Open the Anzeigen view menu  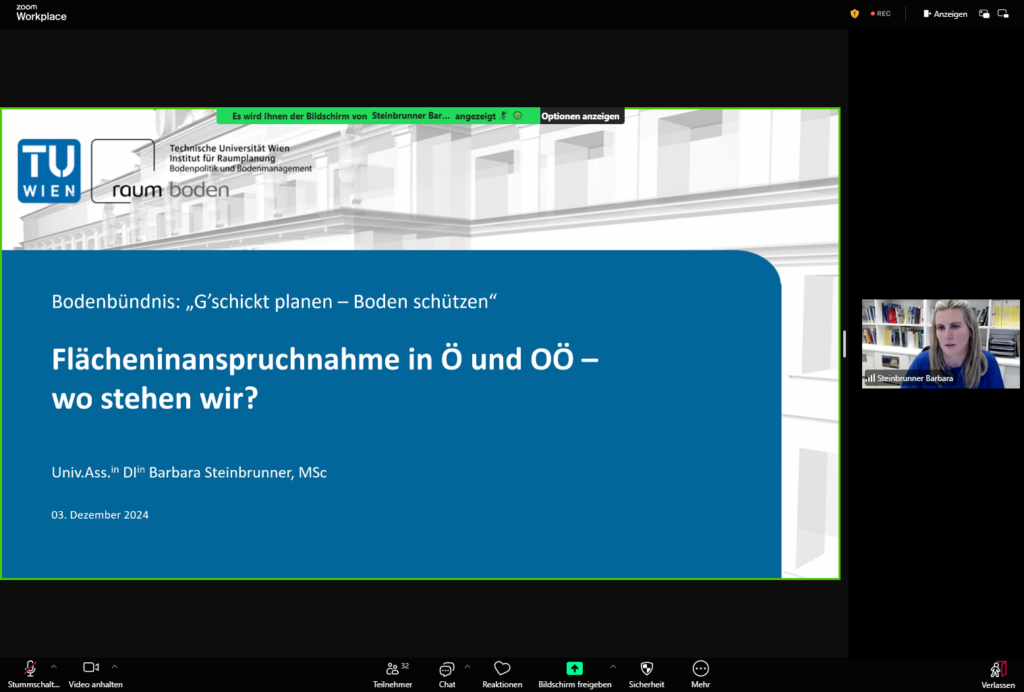click(x=945, y=14)
